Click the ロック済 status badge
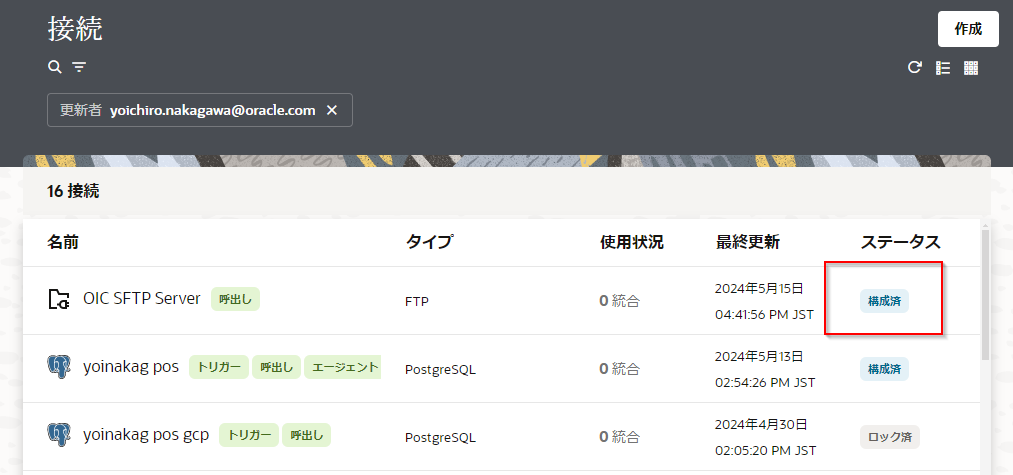This screenshot has height=475, width=1013. coord(889,437)
